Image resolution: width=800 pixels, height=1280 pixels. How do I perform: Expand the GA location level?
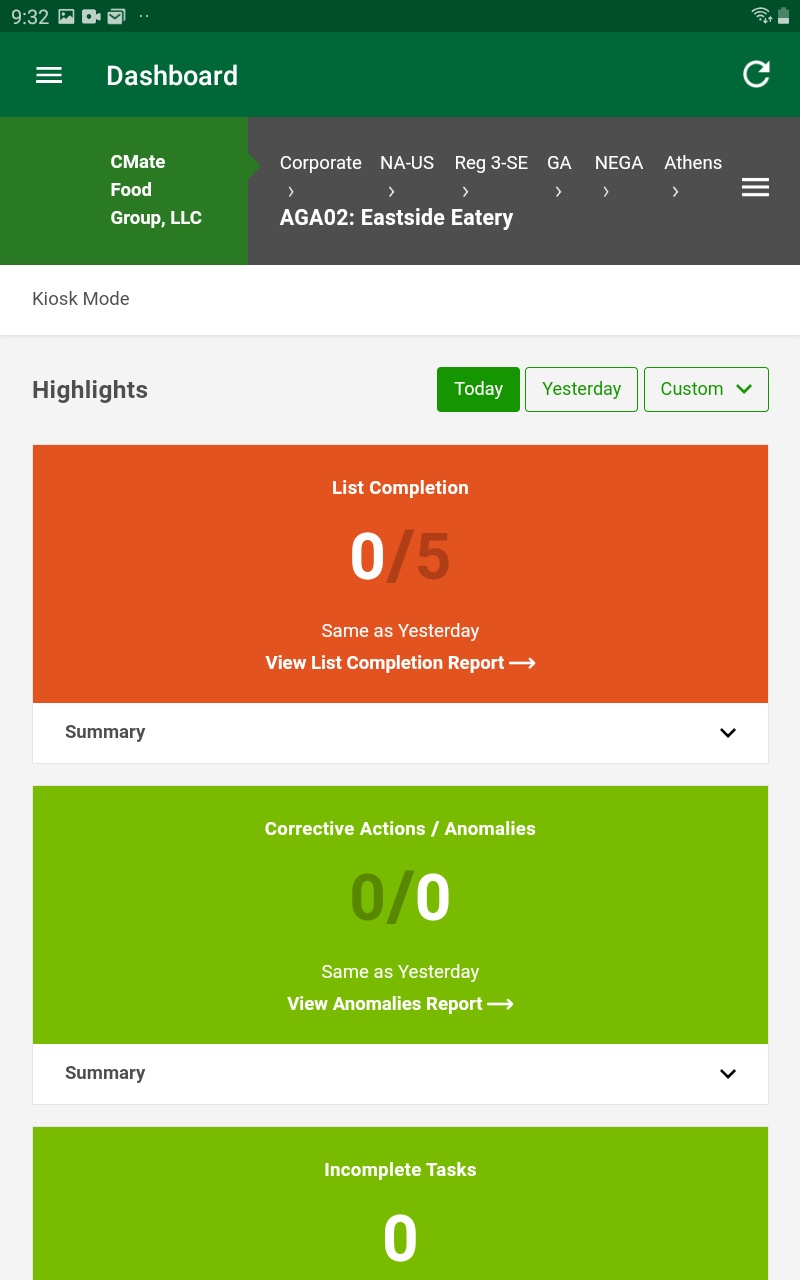(558, 190)
